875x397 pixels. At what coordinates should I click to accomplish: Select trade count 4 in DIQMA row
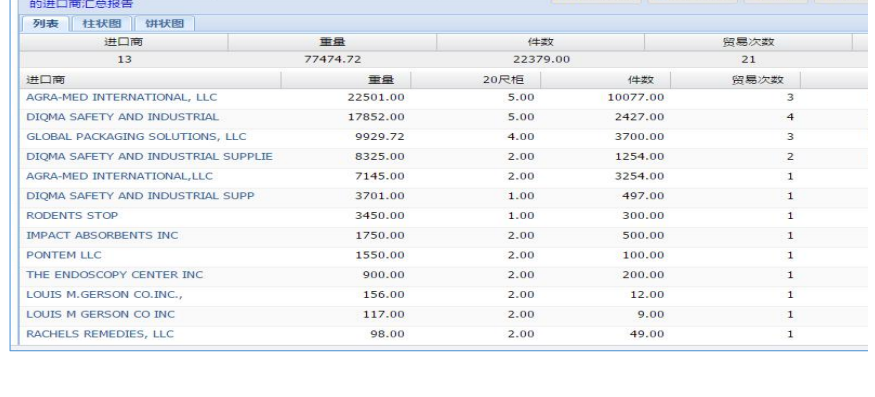click(x=790, y=117)
